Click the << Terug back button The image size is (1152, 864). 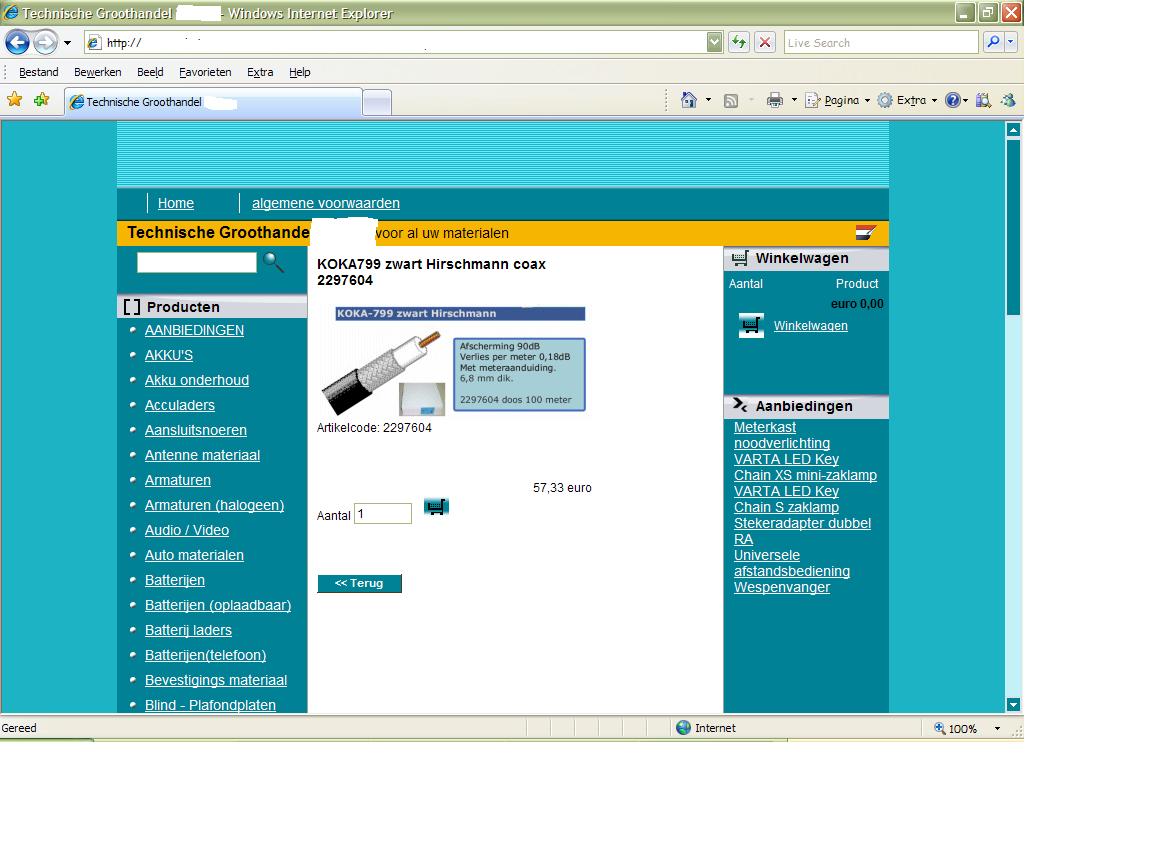click(359, 583)
